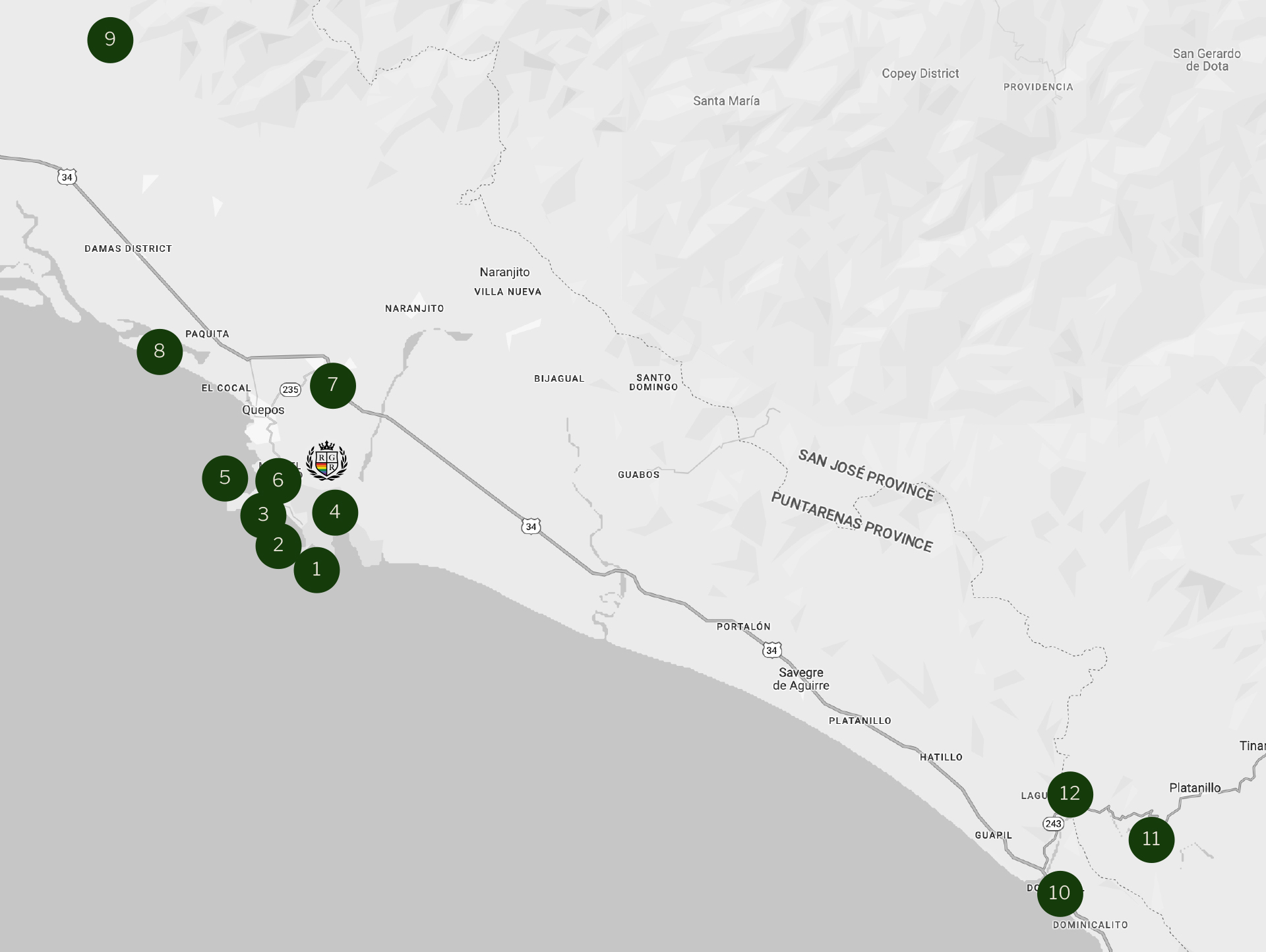Click the Route 243 highway shield
The height and width of the screenshot is (952, 1266).
pyautogui.click(x=1053, y=823)
